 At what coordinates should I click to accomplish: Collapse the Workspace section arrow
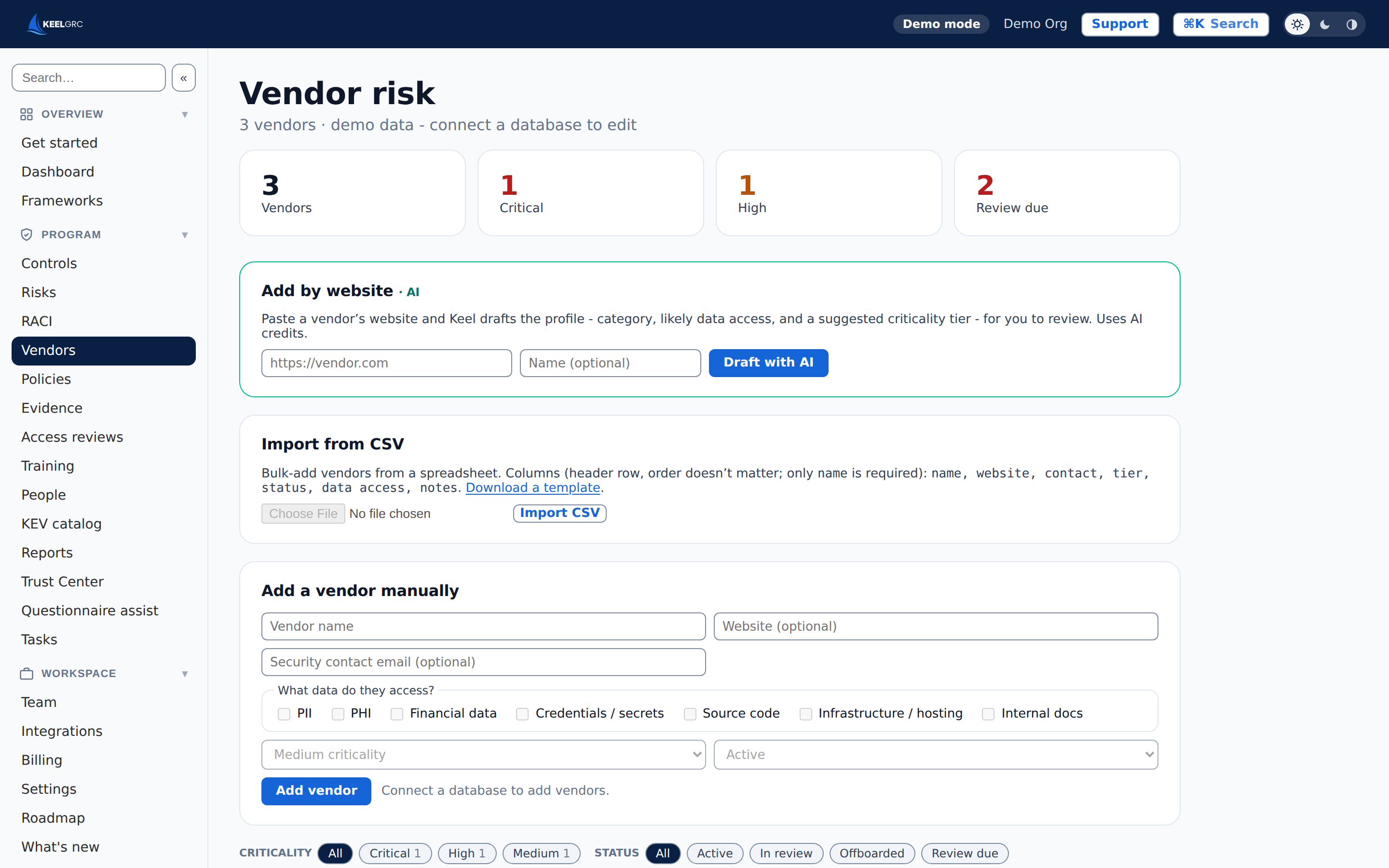[185, 673]
